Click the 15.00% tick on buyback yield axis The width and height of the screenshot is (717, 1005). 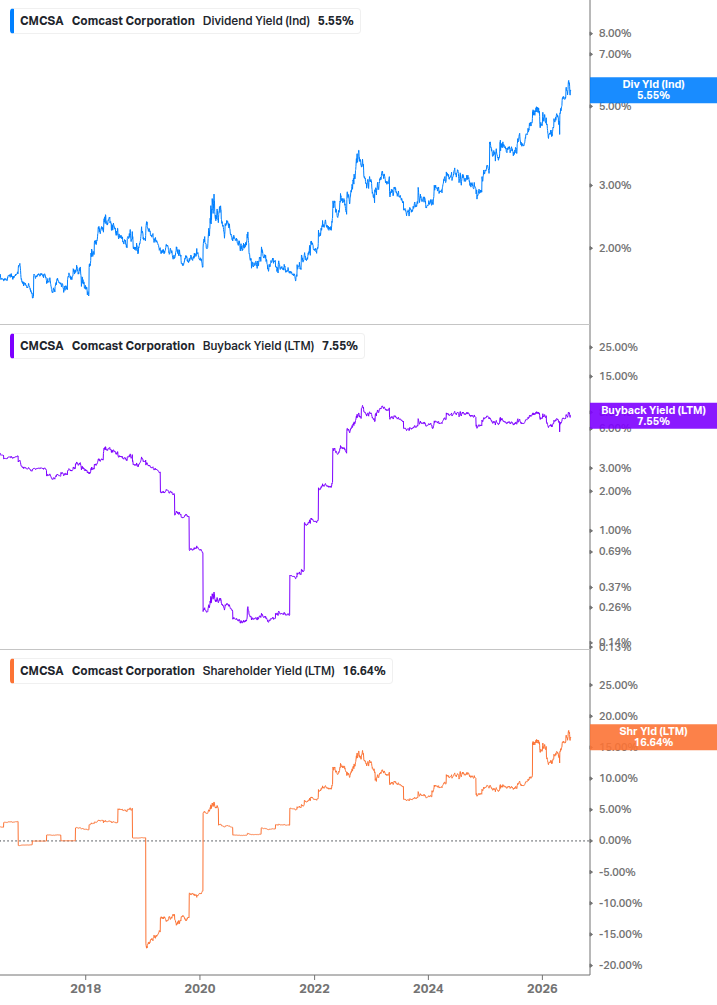618,376
